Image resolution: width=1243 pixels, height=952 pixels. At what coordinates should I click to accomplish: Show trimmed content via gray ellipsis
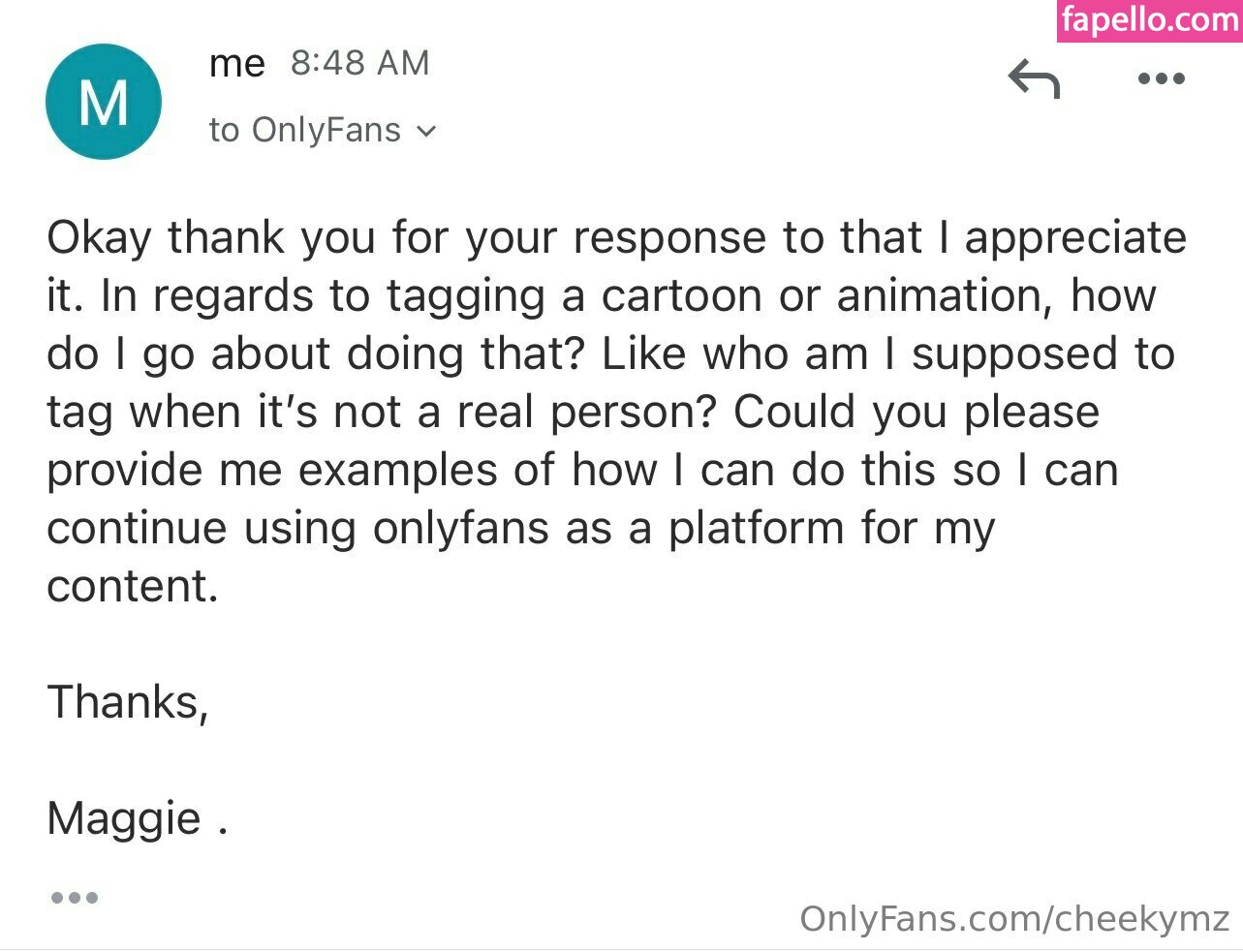point(75,898)
